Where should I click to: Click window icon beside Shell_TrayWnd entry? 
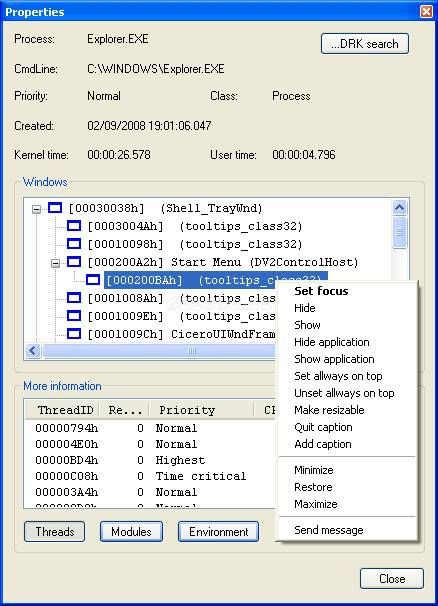point(55,208)
